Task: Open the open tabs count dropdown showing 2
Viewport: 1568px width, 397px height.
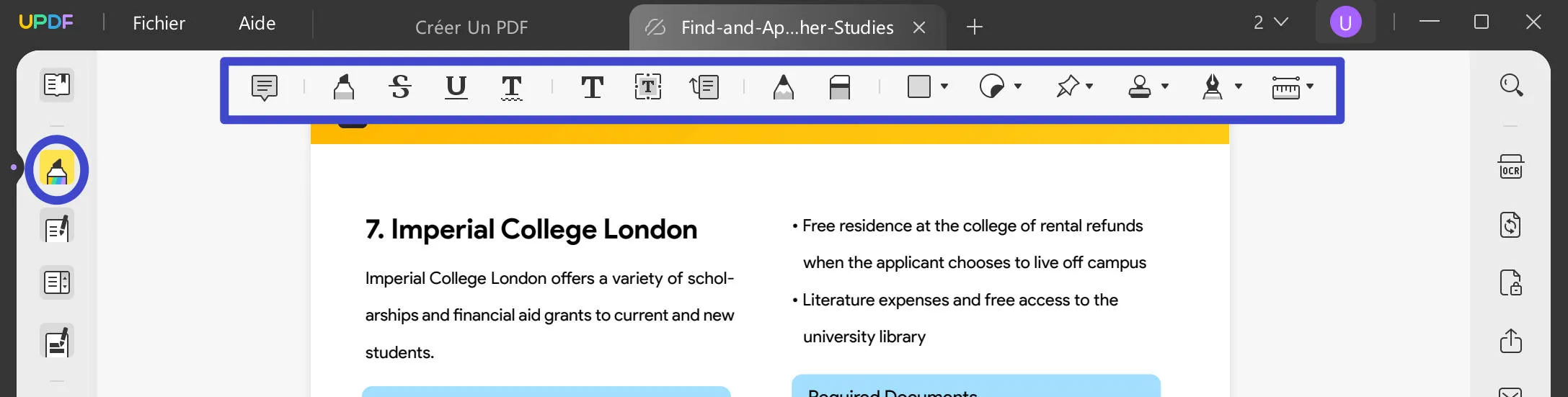Action: (1270, 22)
